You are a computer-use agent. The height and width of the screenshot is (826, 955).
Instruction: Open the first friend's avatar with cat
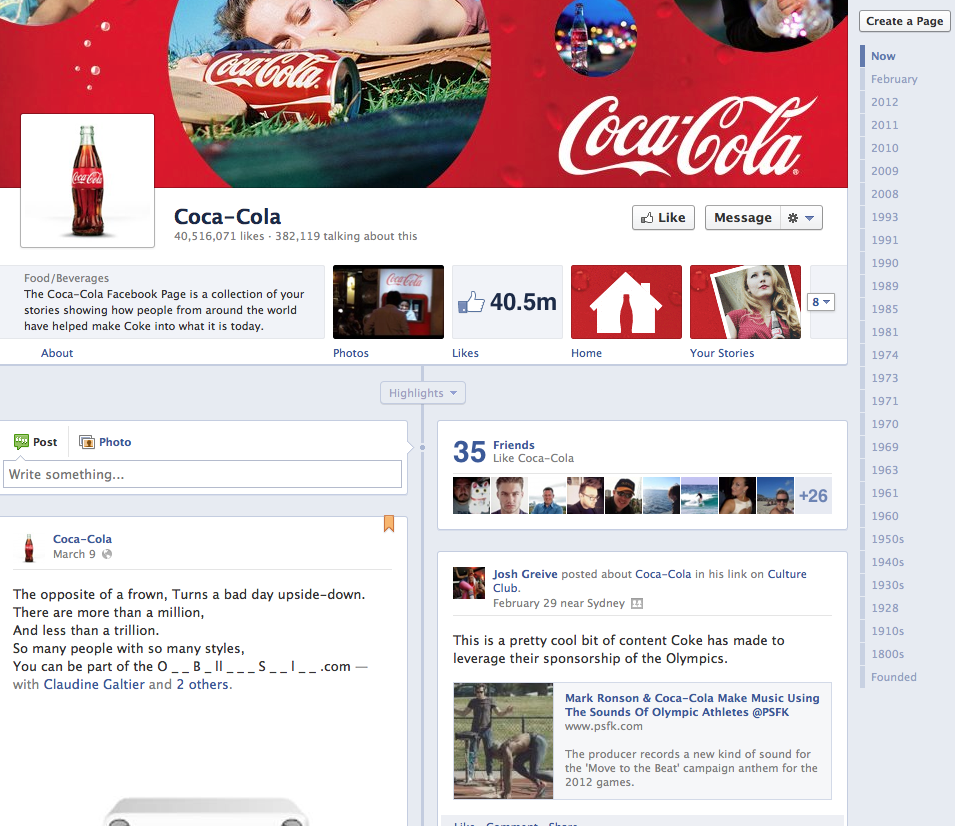471,495
